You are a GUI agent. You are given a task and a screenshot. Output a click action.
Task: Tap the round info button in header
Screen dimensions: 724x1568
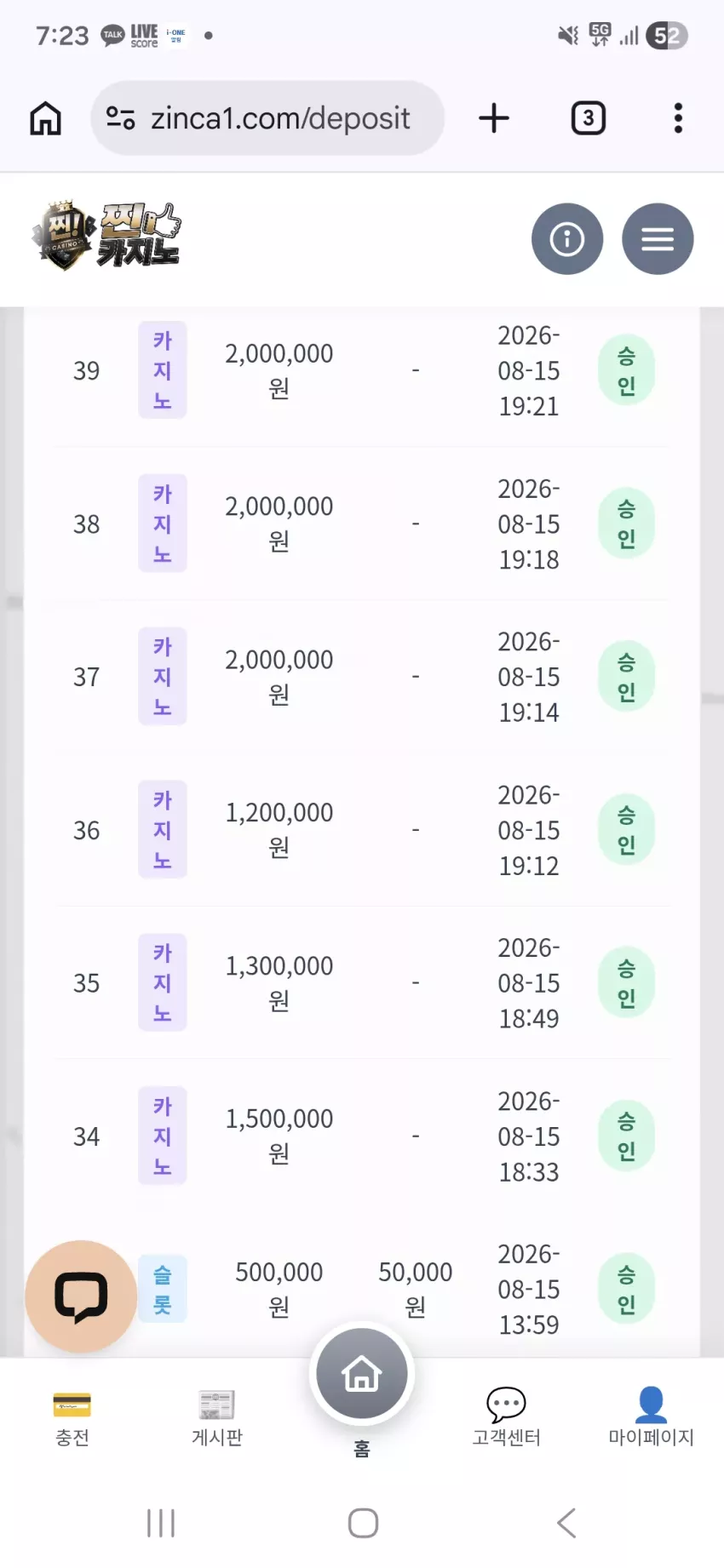click(567, 239)
